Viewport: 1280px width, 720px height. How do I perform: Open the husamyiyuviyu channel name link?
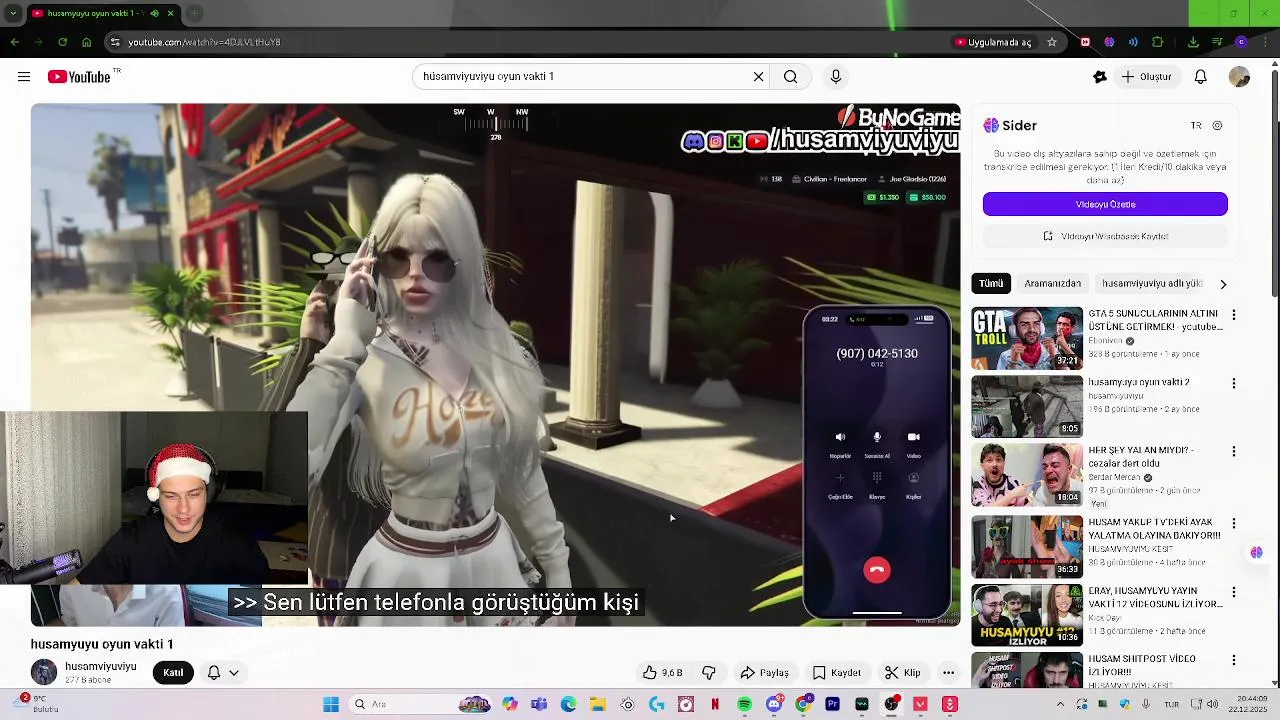point(101,666)
